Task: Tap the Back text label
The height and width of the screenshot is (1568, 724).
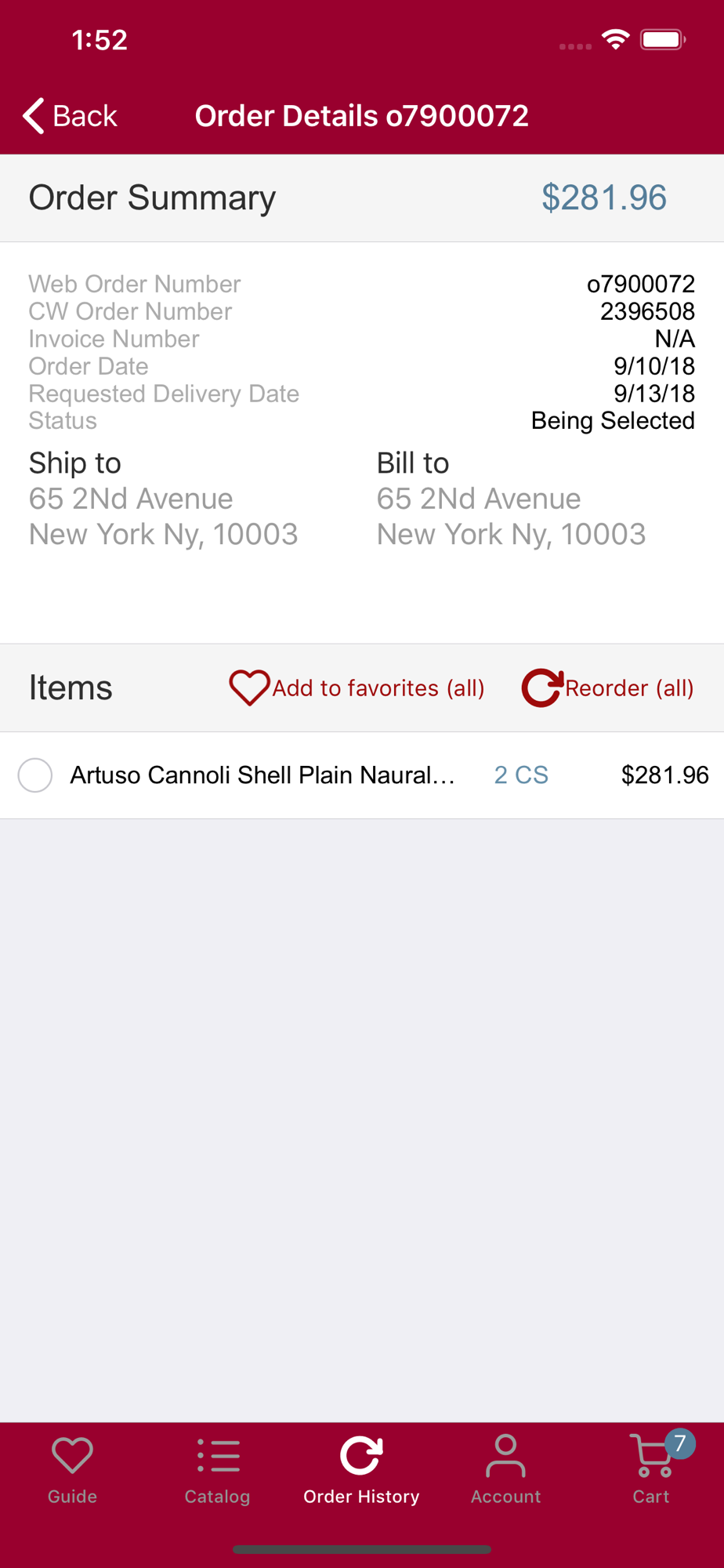Action: [x=85, y=116]
